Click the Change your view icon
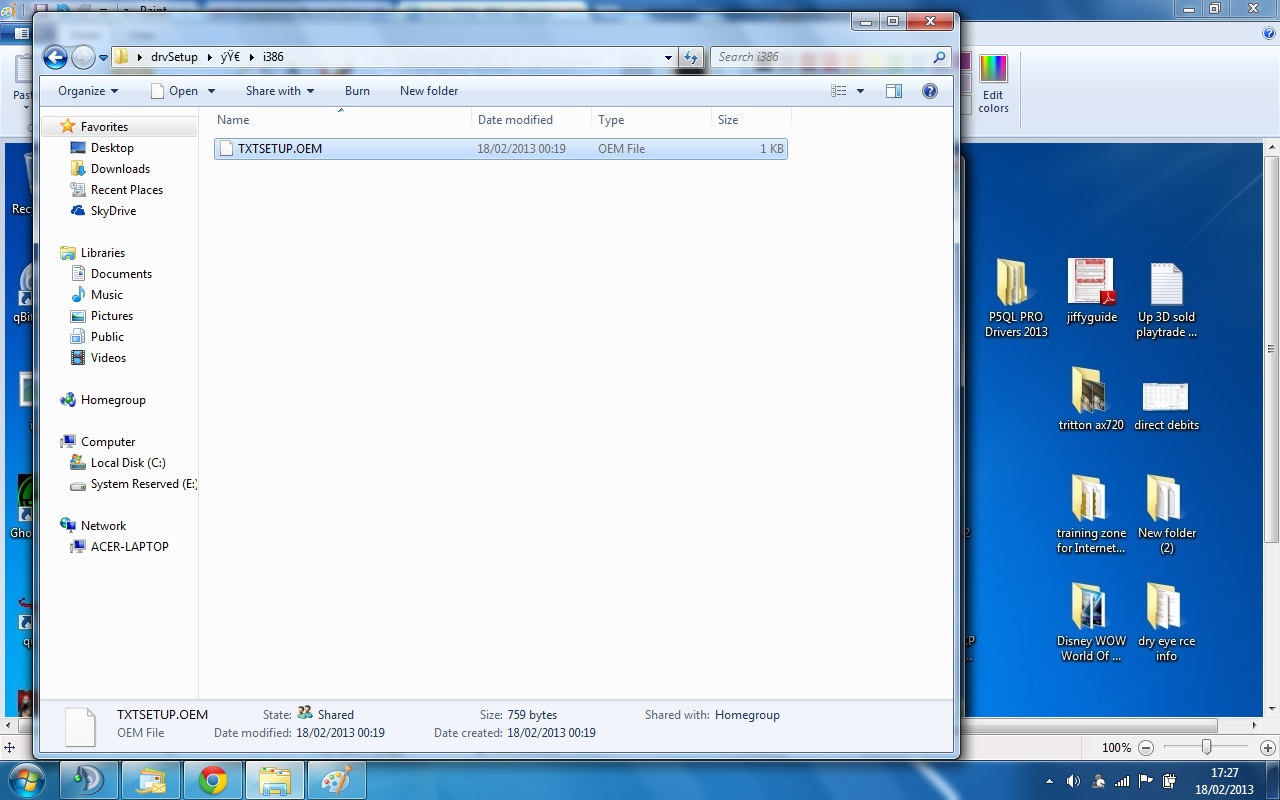This screenshot has width=1280, height=800. (839, 91)
